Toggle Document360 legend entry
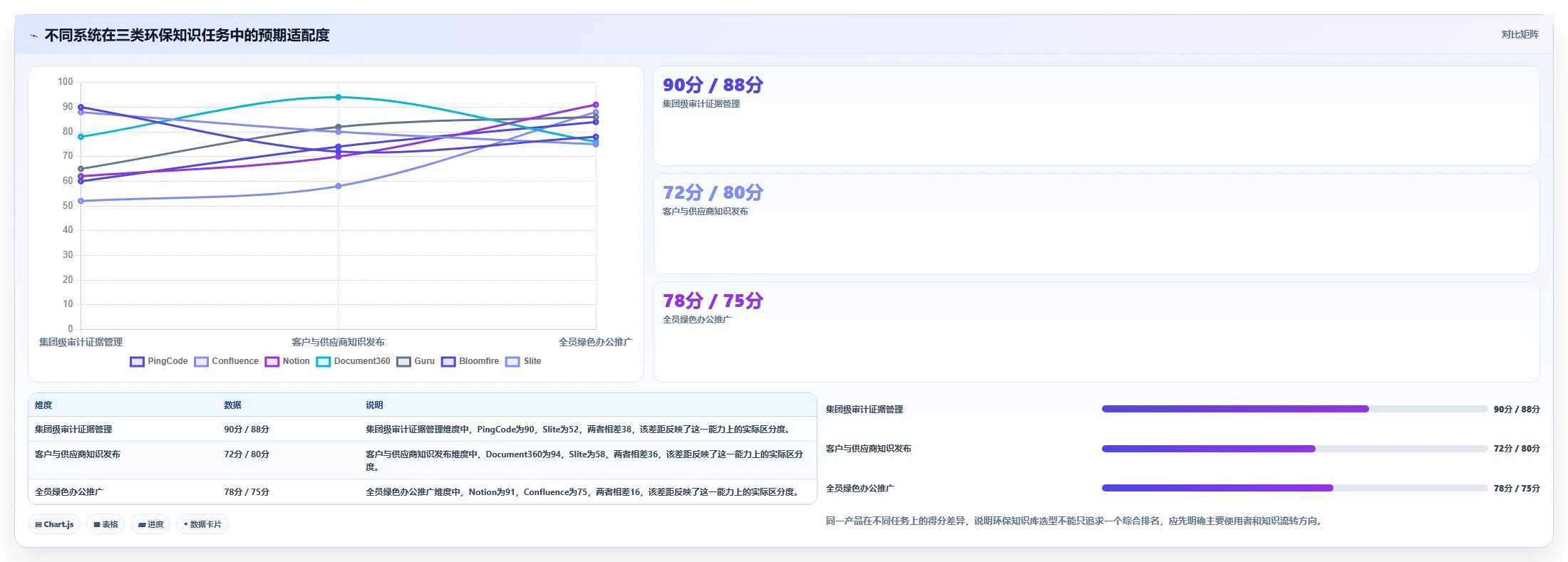 click(x=354, y=361)
